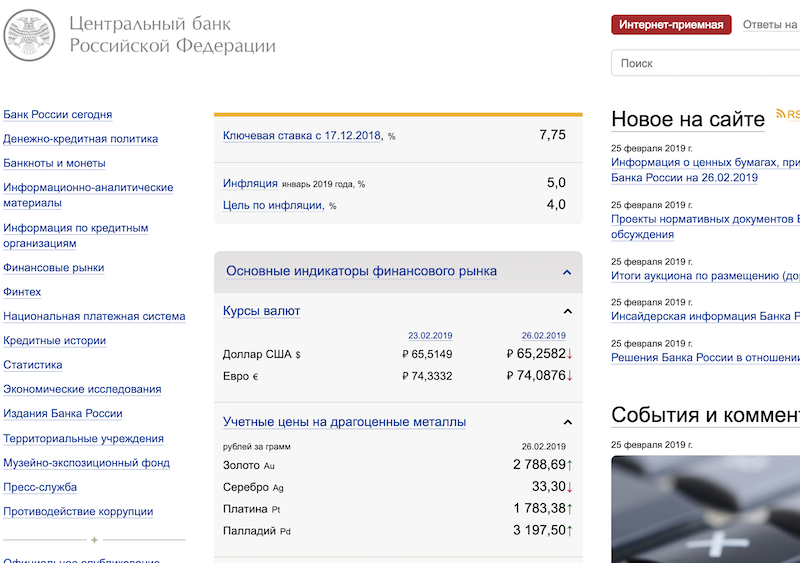The width and height of the screenshot is (800, 563).
Task: Go to Кредитные истории
Action: [55, 340]
